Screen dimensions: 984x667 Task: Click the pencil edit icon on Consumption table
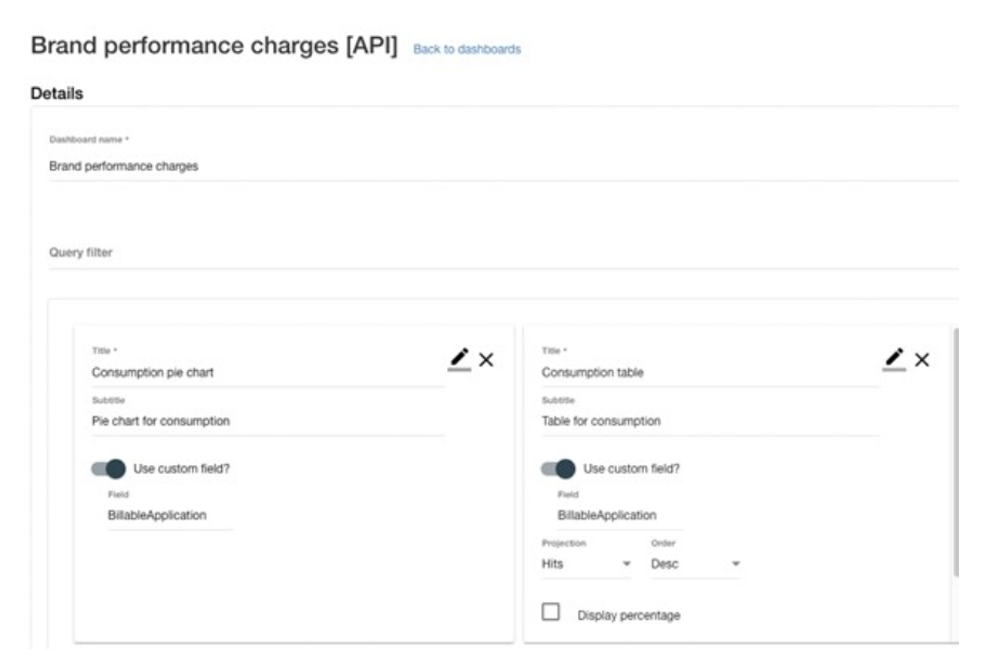coord(894,358)
